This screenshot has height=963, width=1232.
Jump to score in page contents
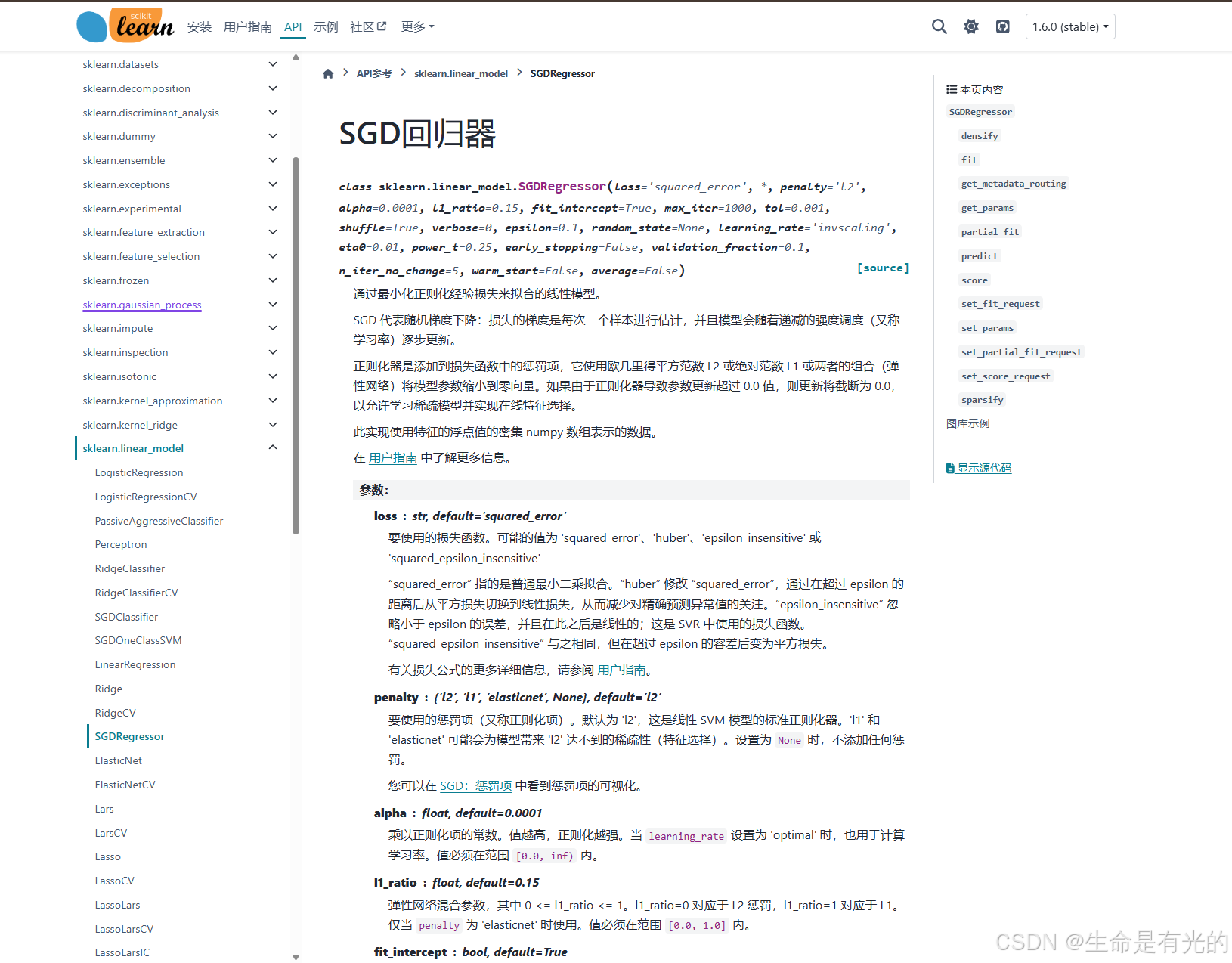point(974,280)
